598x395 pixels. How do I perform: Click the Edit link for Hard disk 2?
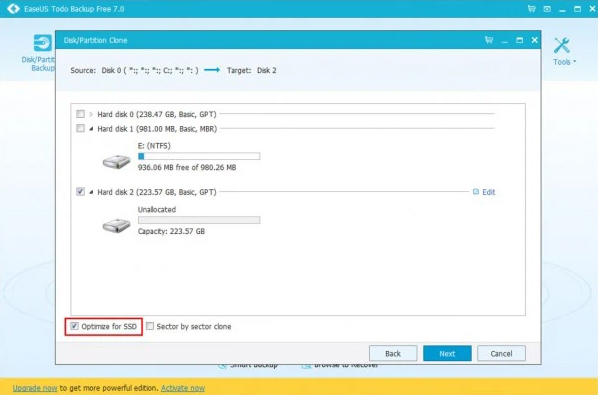pyautogui.click(x=489, y=192)
